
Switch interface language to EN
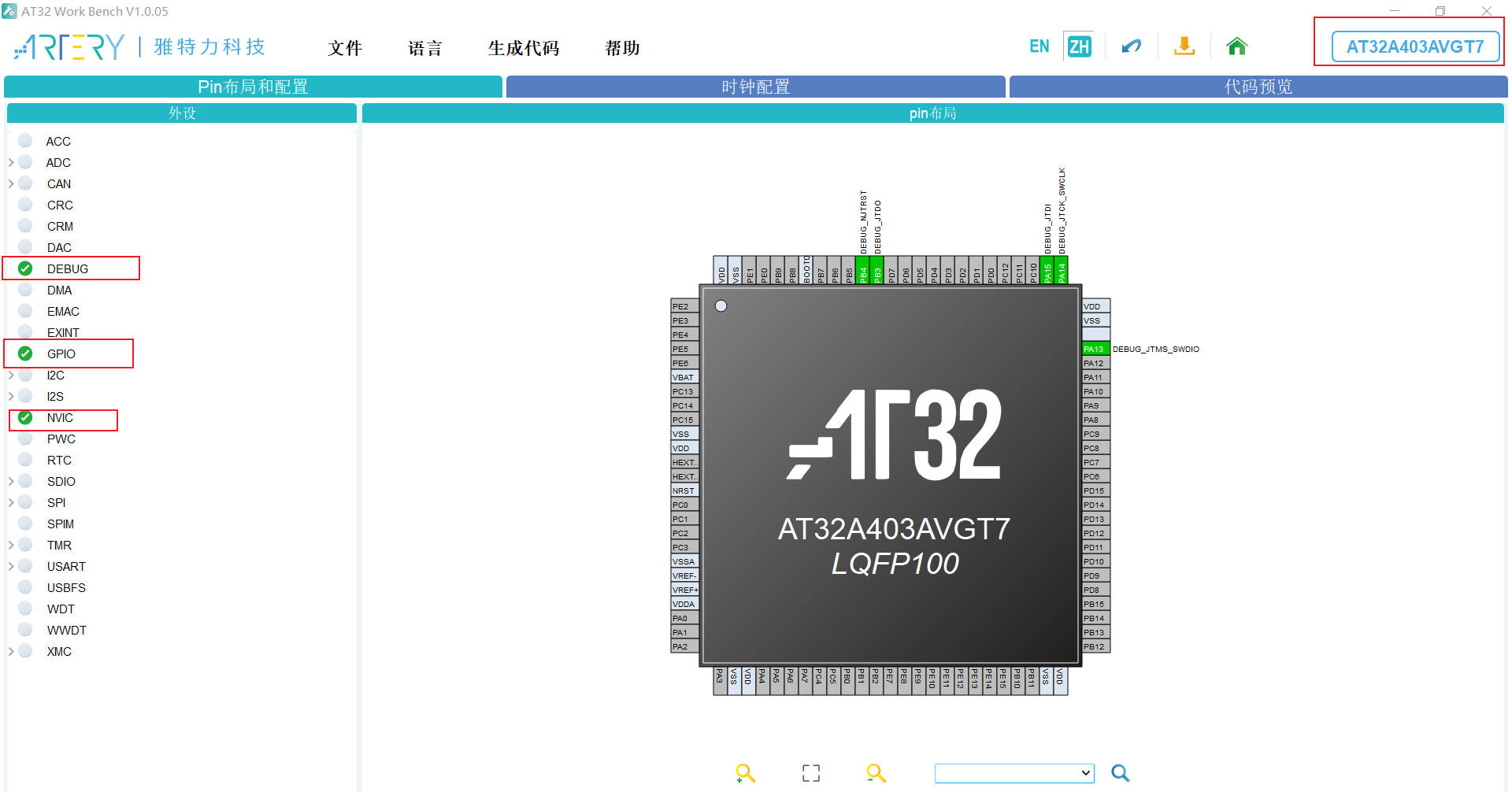pos(1038,45)
